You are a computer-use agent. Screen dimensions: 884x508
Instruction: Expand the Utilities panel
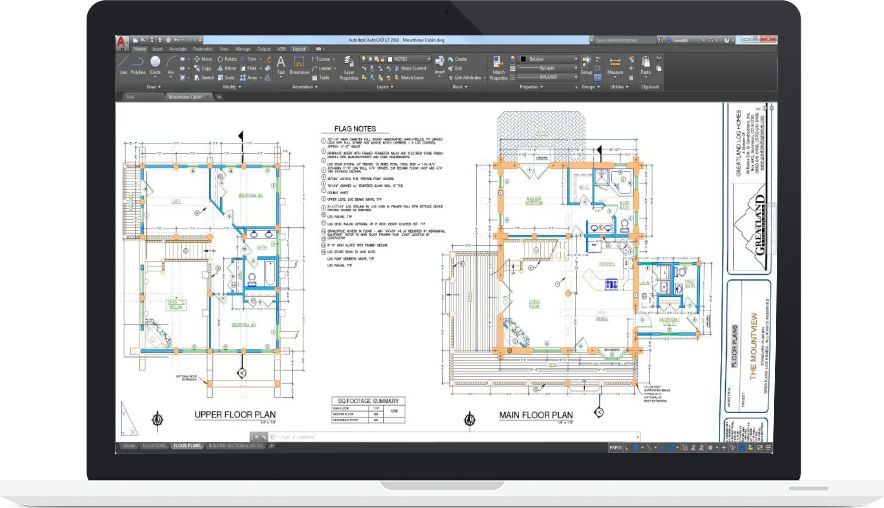pos(618,87)
